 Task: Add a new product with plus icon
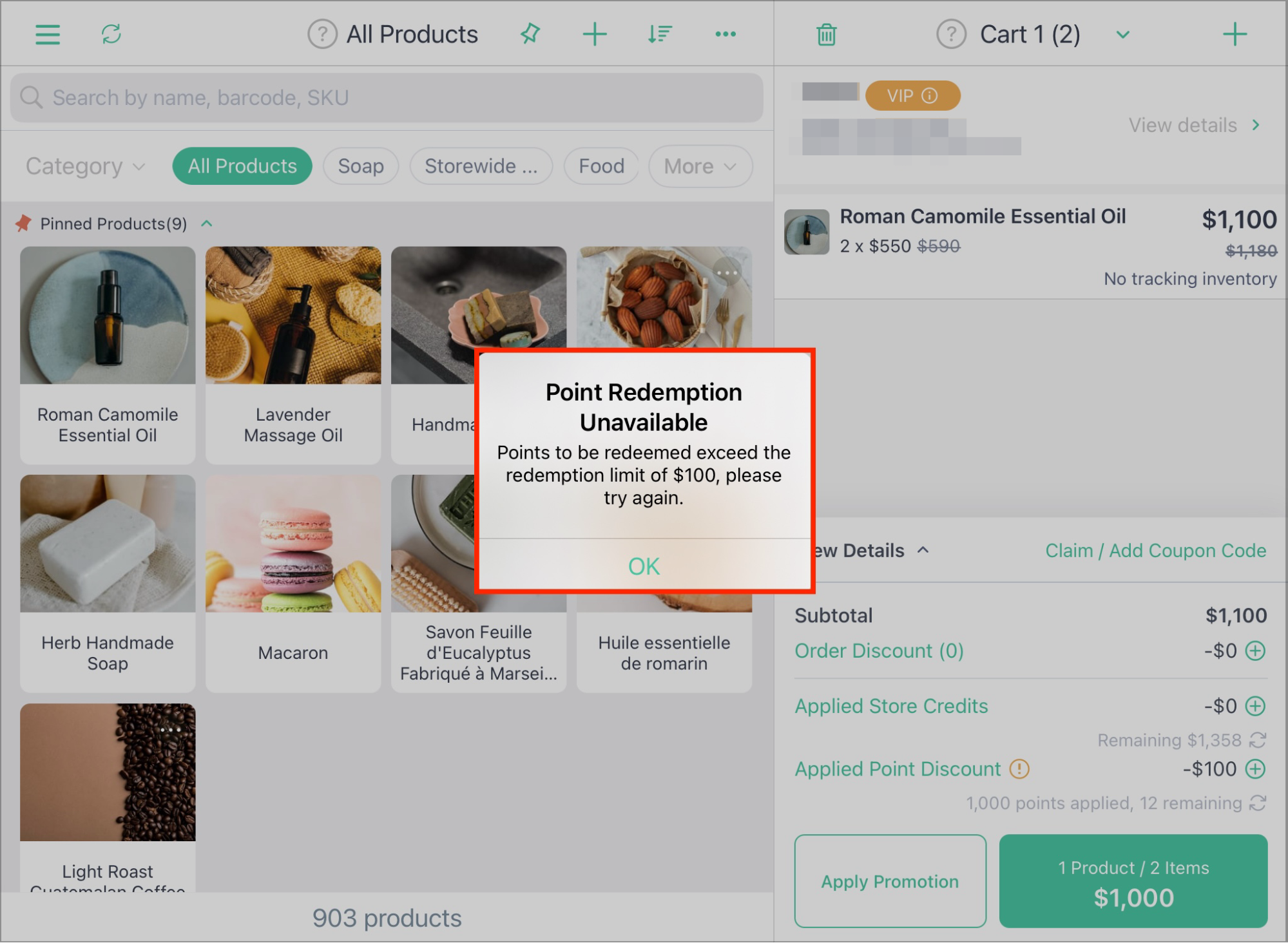pos(595,34)
